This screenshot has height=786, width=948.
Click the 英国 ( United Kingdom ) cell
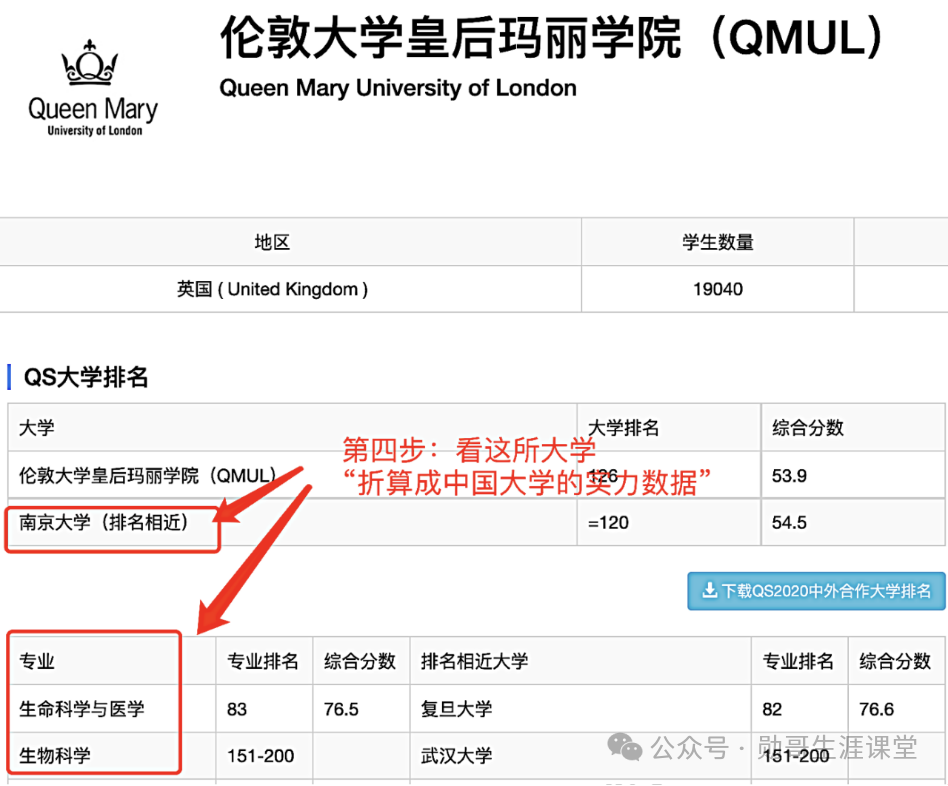click(x=272, y=289)
